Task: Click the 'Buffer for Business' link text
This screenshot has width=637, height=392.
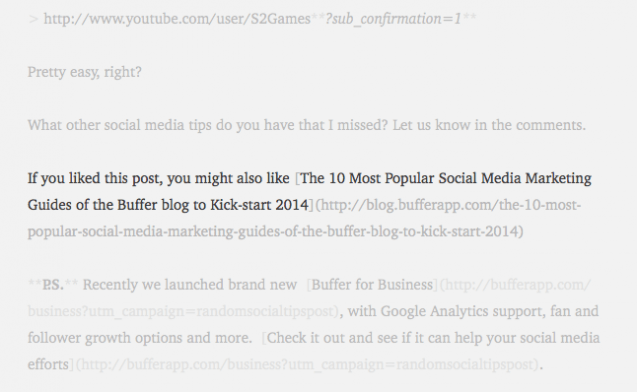Action: click(372, 285)
